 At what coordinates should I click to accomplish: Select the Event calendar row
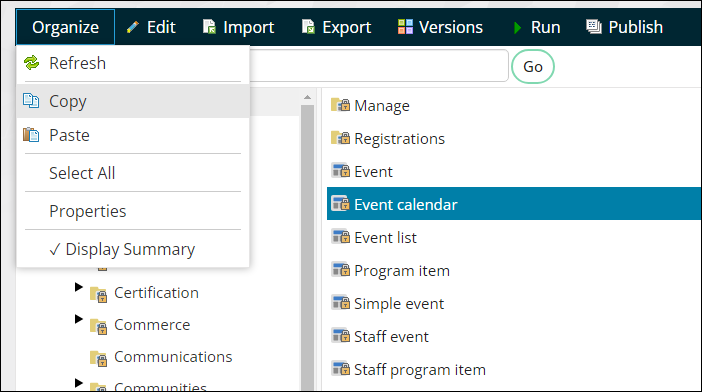(x=514, y=204)
